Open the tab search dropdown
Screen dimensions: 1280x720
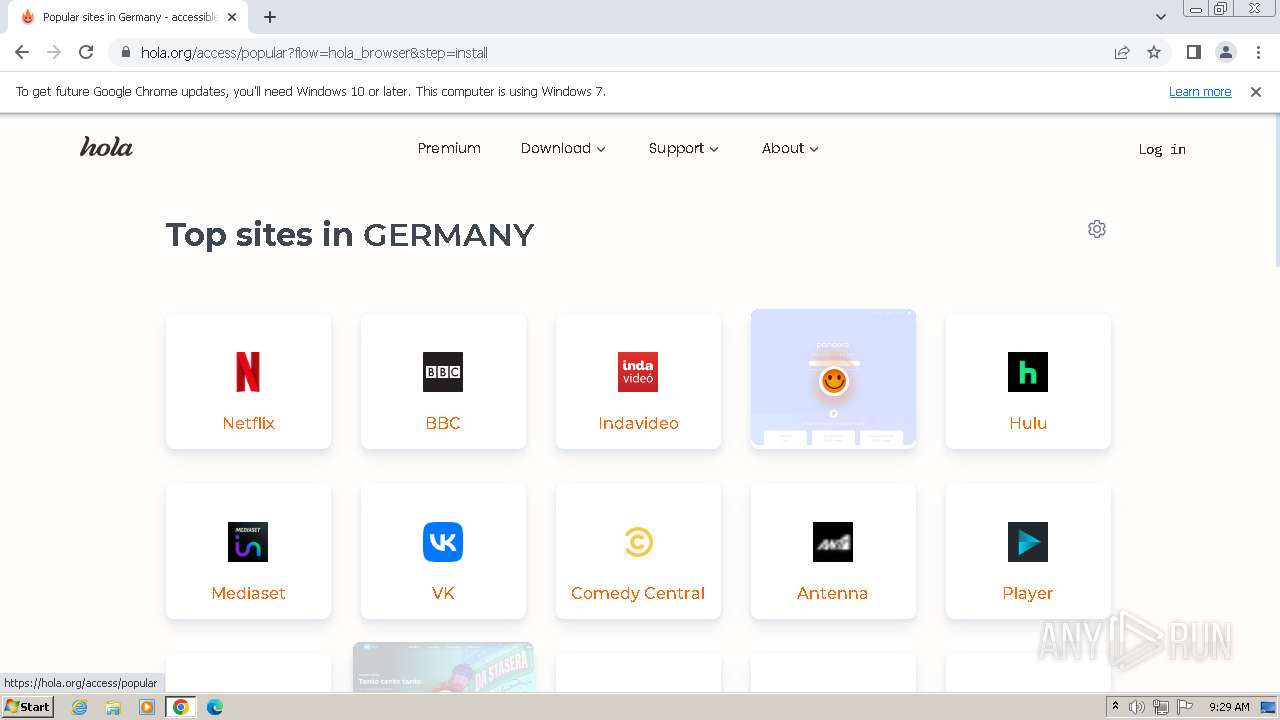pyautogui.click(x=1160, y=17)
